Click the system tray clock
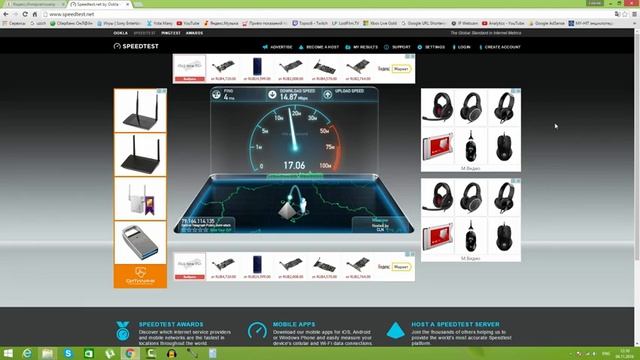Viewport: 640px width, 360px height. [625, 354]
